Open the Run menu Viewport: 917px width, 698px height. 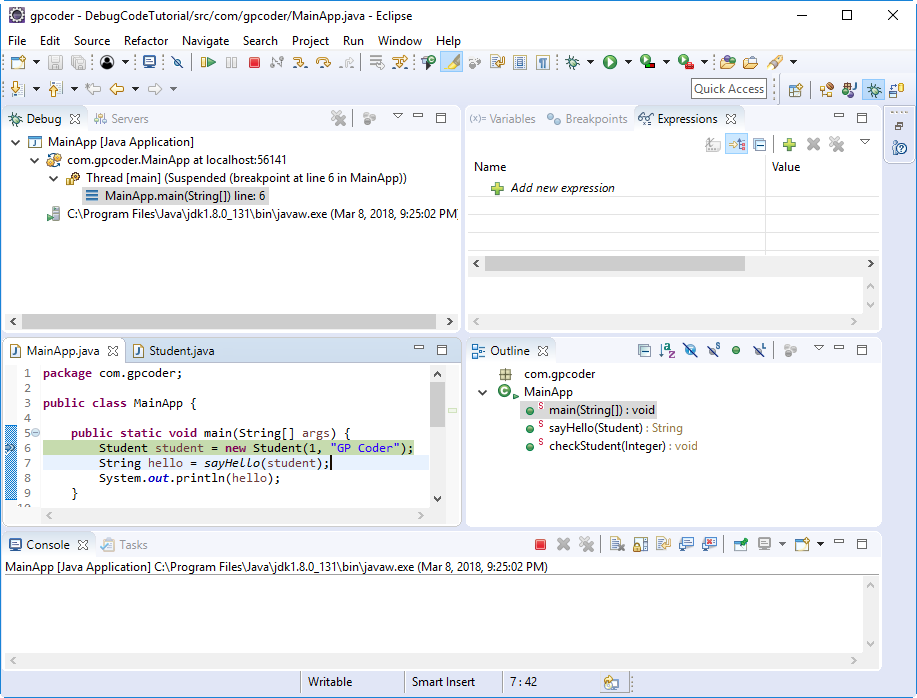point(353,41)
